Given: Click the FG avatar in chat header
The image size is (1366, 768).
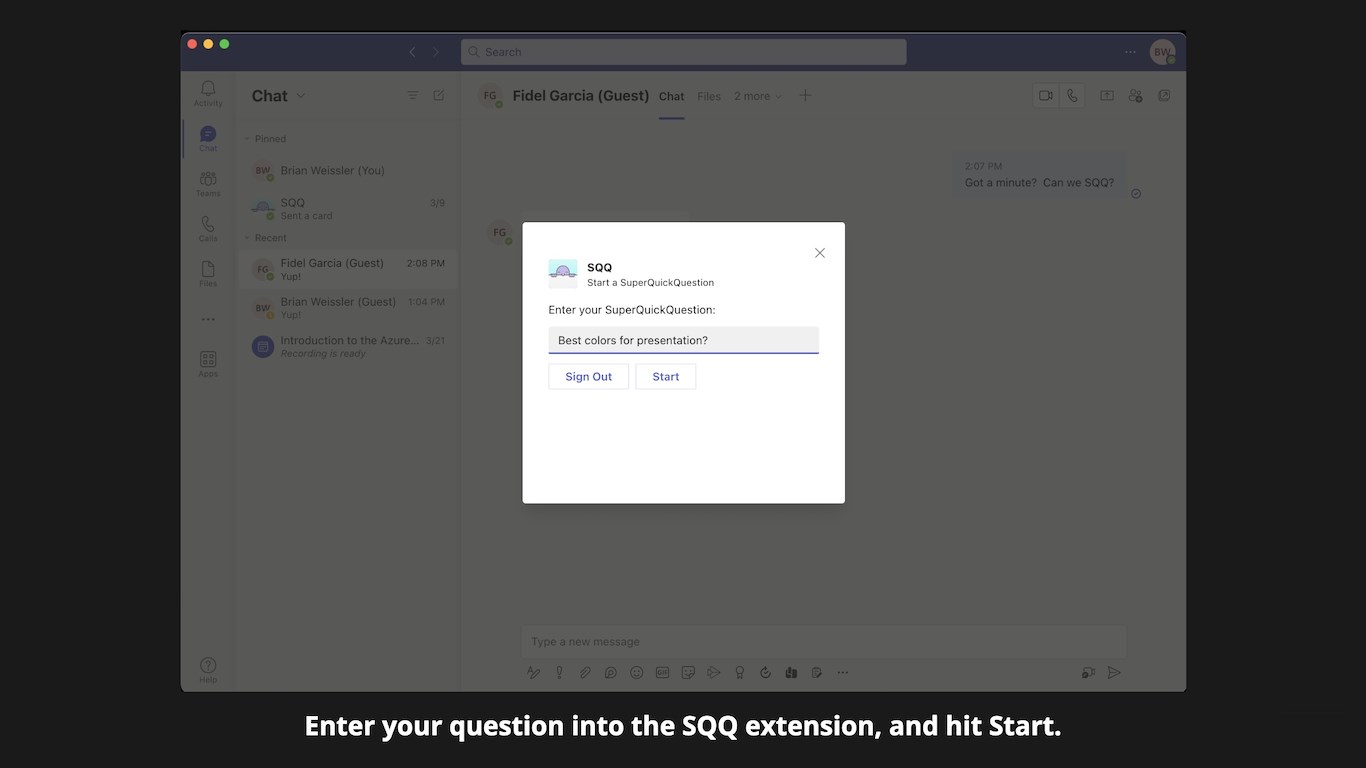Looking at the screenshot, I should [x=490, y=96].
